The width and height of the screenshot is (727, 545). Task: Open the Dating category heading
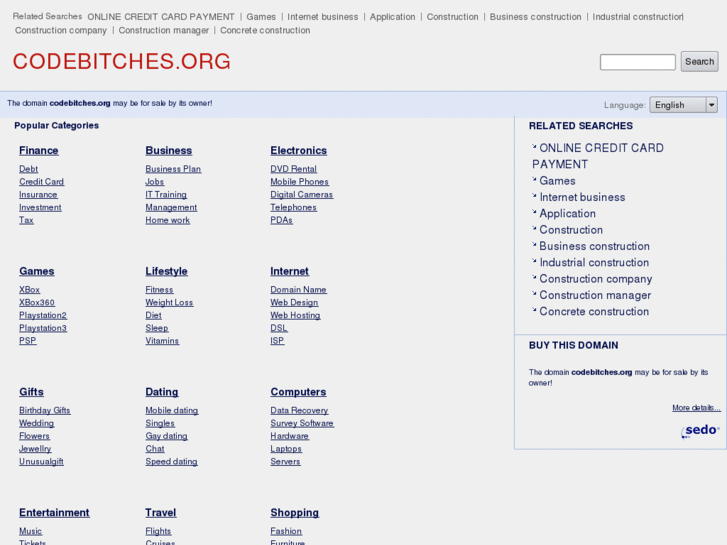click(x=162, y=392)
